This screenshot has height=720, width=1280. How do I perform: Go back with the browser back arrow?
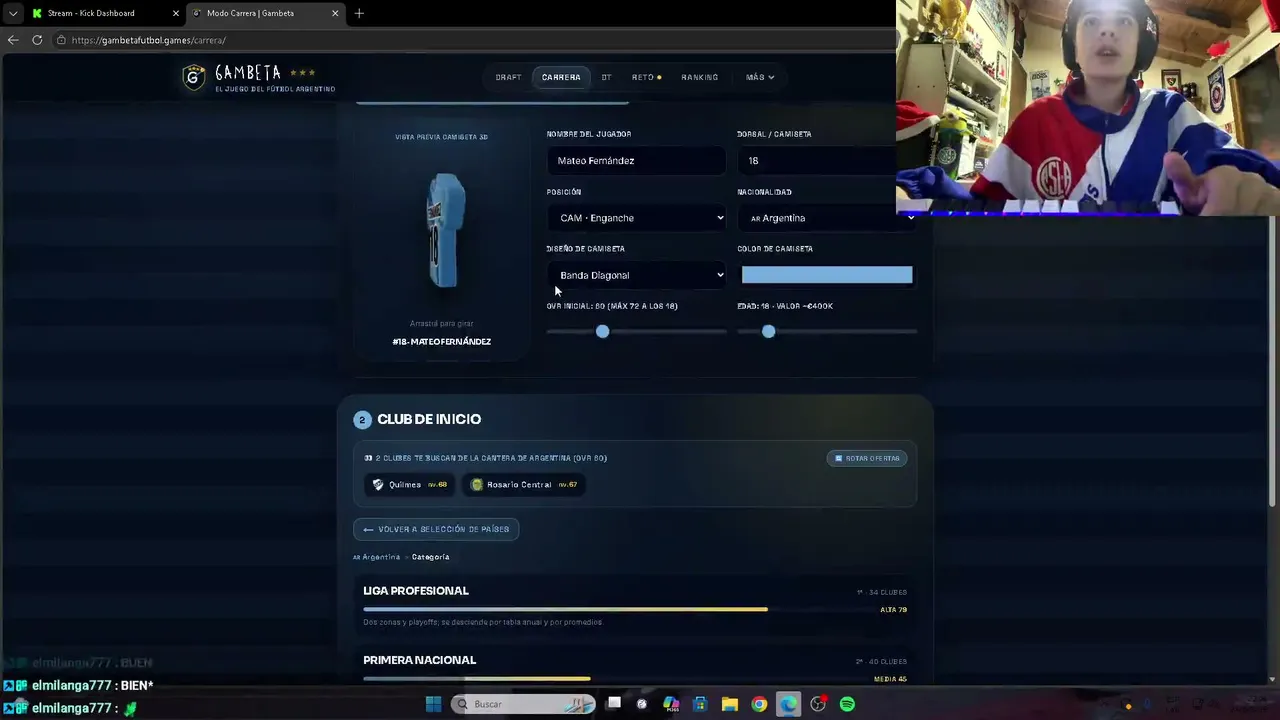click(13, 40)
